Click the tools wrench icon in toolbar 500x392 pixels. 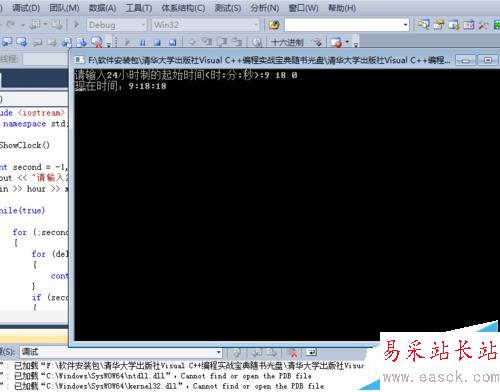483,25
